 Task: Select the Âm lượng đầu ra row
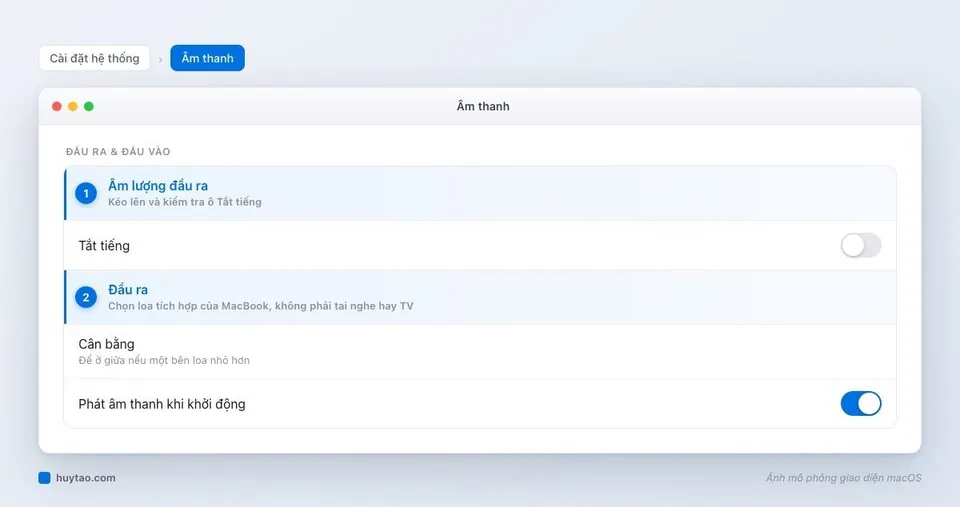tap(480, 193)
